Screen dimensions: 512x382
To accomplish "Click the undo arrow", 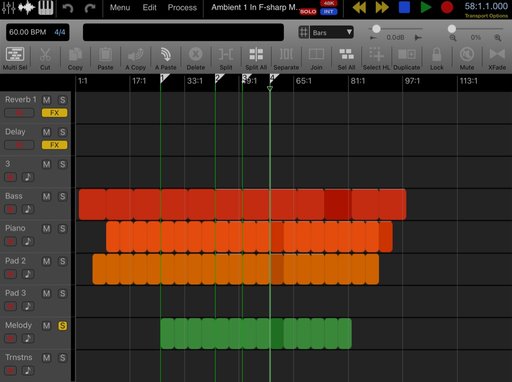I will [x=68, y=8].
